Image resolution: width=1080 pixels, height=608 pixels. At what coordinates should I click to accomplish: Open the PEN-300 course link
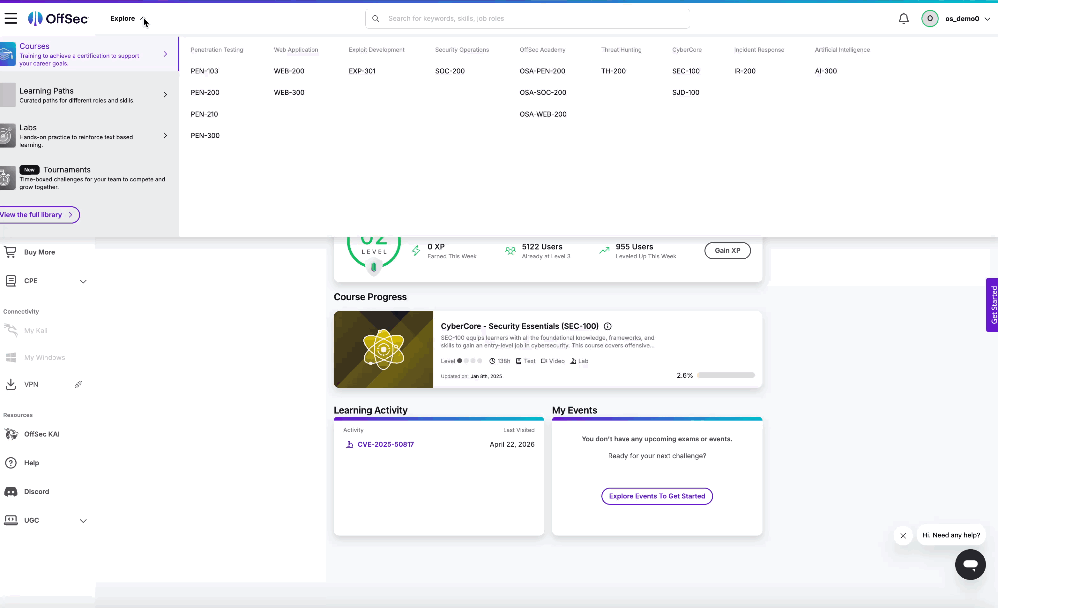205,136
